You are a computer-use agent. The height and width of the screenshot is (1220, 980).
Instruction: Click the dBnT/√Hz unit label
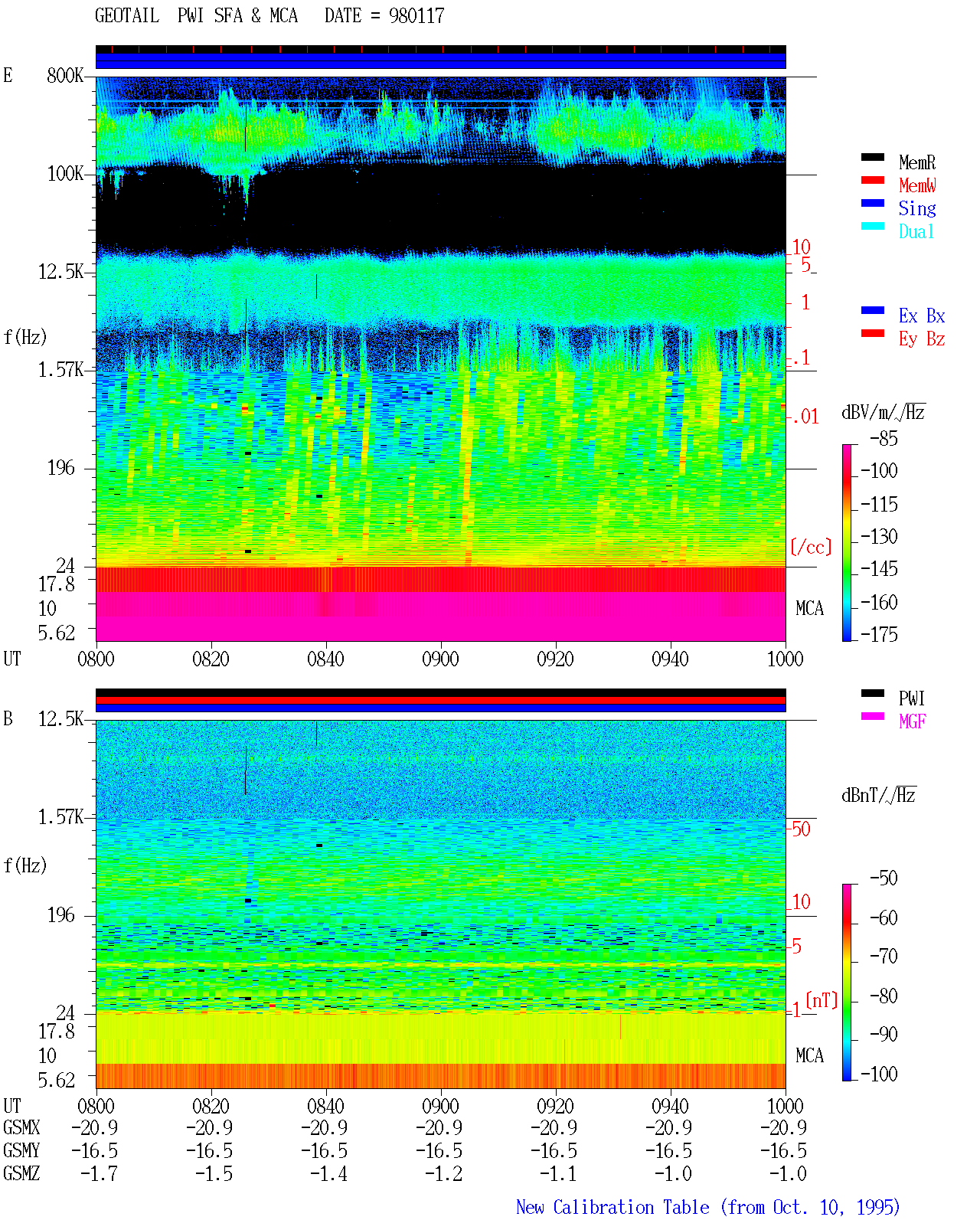(x=879, y=795)
